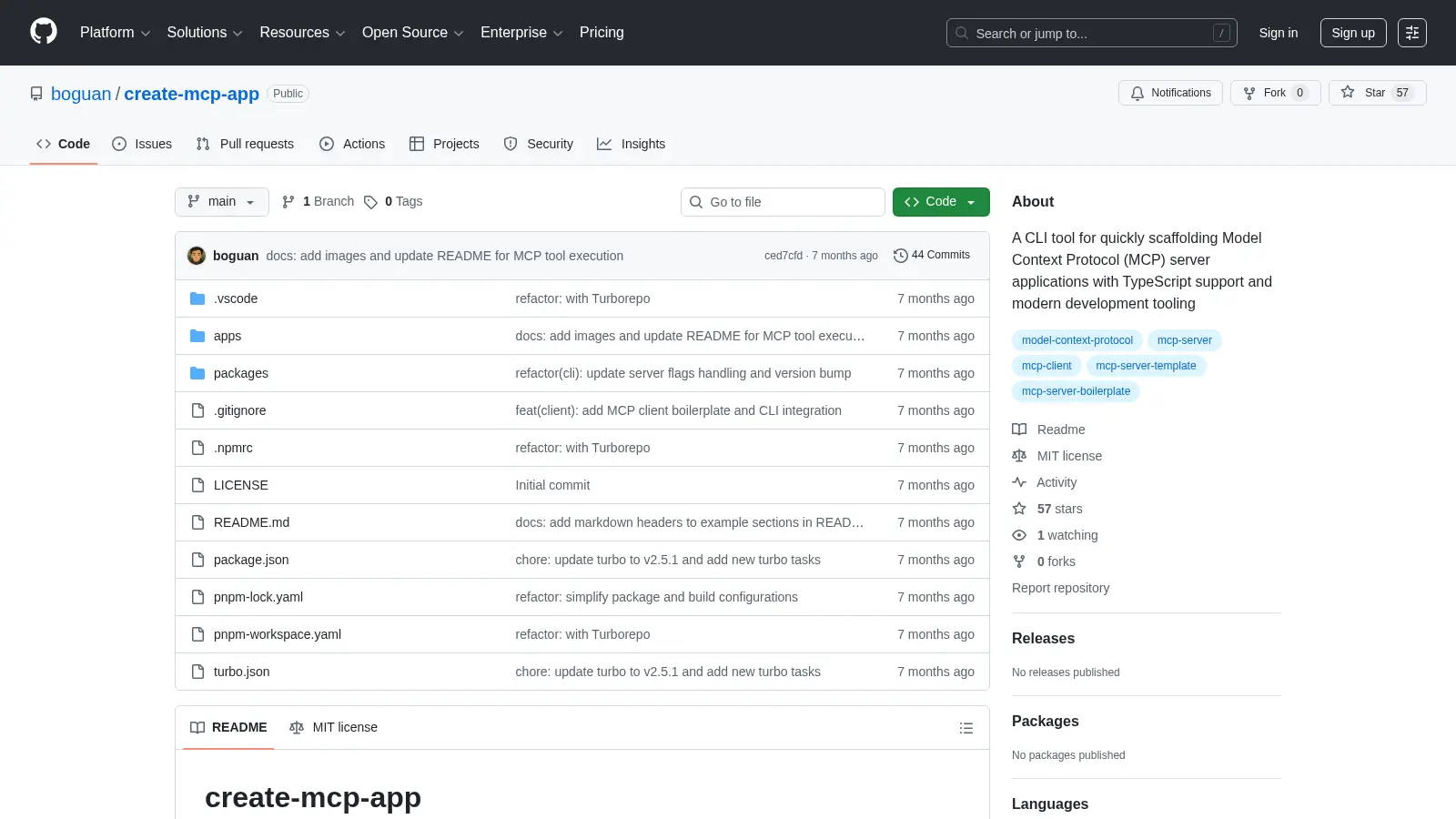This screenshot has width=1456, height=819.
Task: Click the packages folder icon
Action: (x=197, y=373)
